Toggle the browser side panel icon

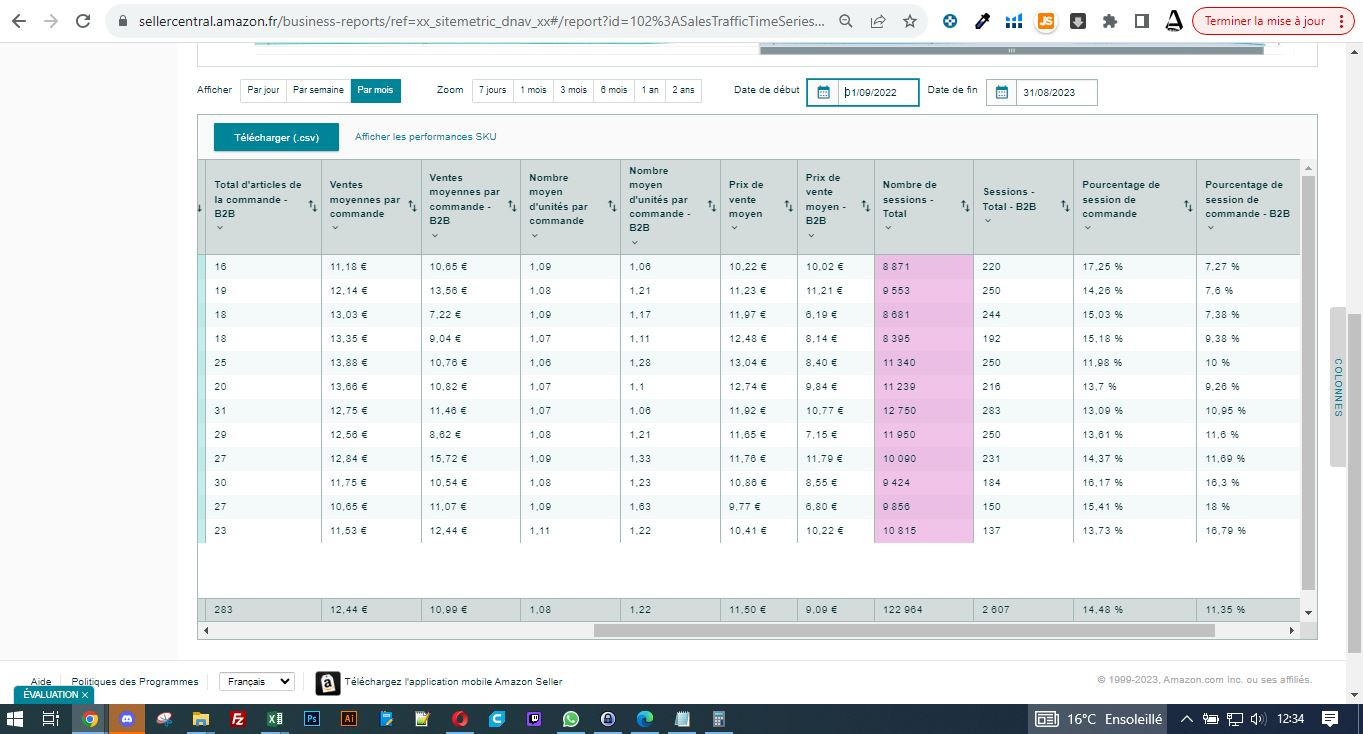pos(1141,21)
